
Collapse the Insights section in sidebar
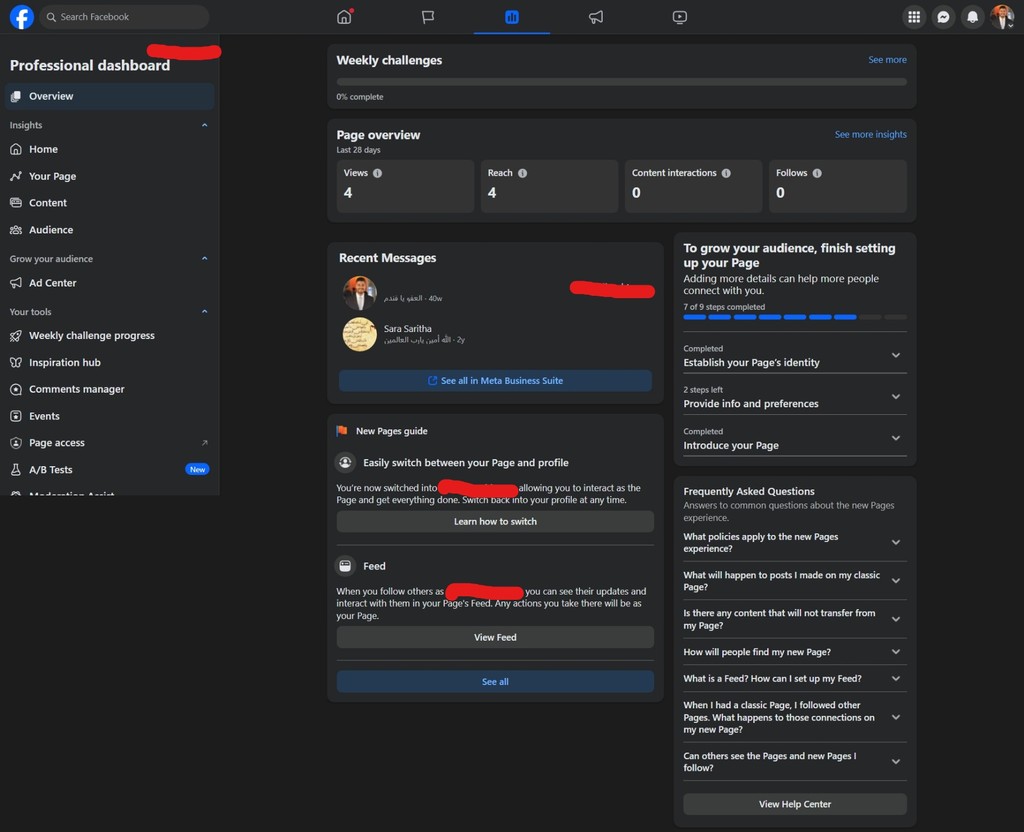[205, 125]
